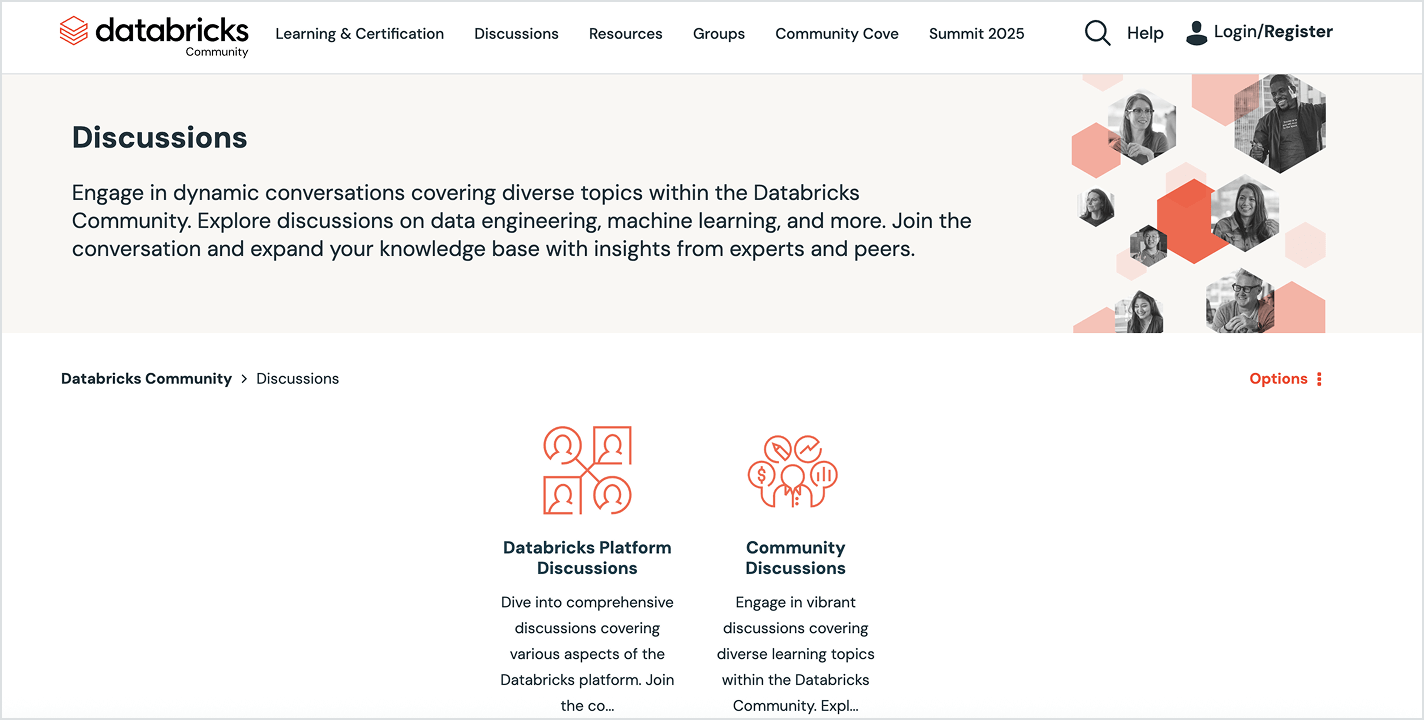Click the Databricks Community logo
1424x720 pixels.
point(154,35)
